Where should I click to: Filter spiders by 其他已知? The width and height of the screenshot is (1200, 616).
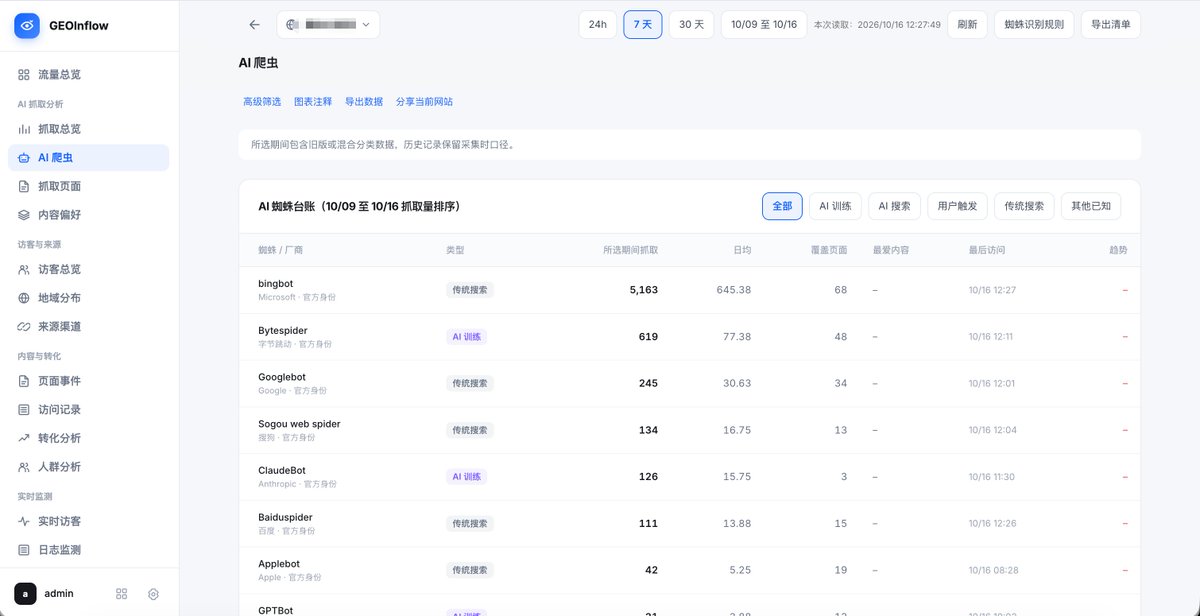1091,206
